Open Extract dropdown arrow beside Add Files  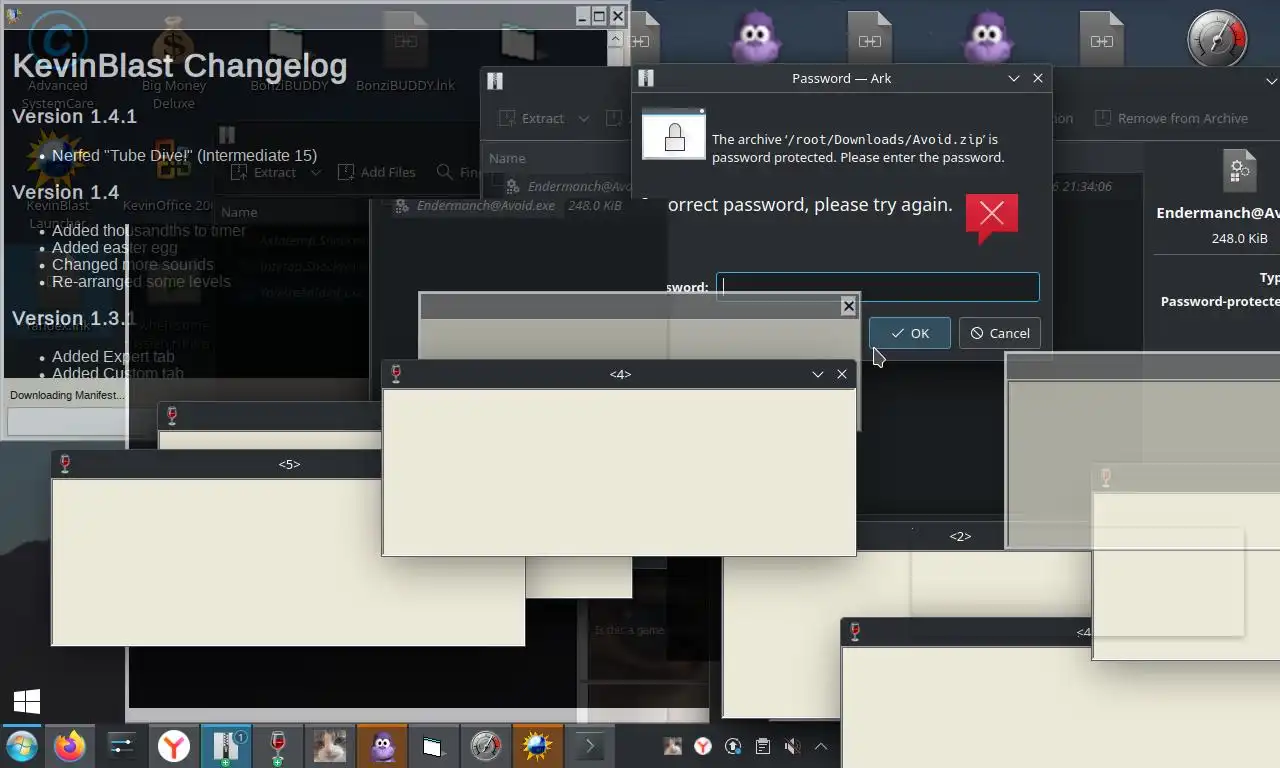coord(315,172)
